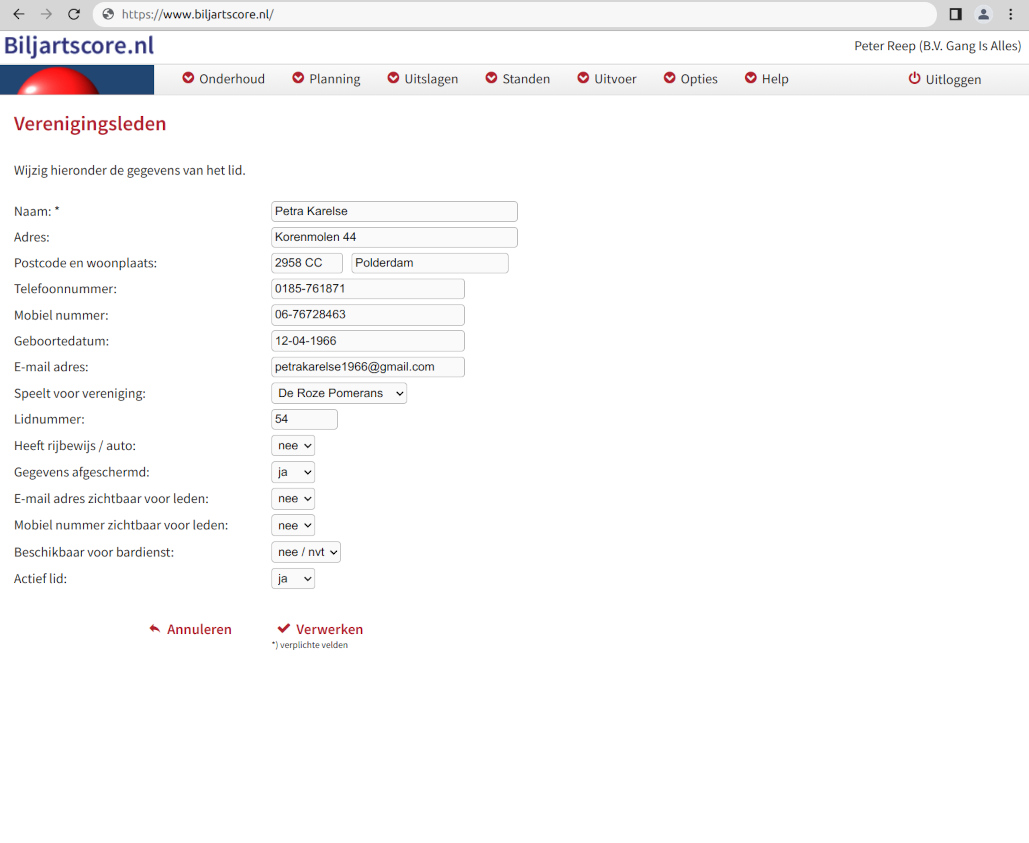Open the Chrome three-dot menu
The width and height of the screenshot is (1029, 843).
click(1011, 14)
